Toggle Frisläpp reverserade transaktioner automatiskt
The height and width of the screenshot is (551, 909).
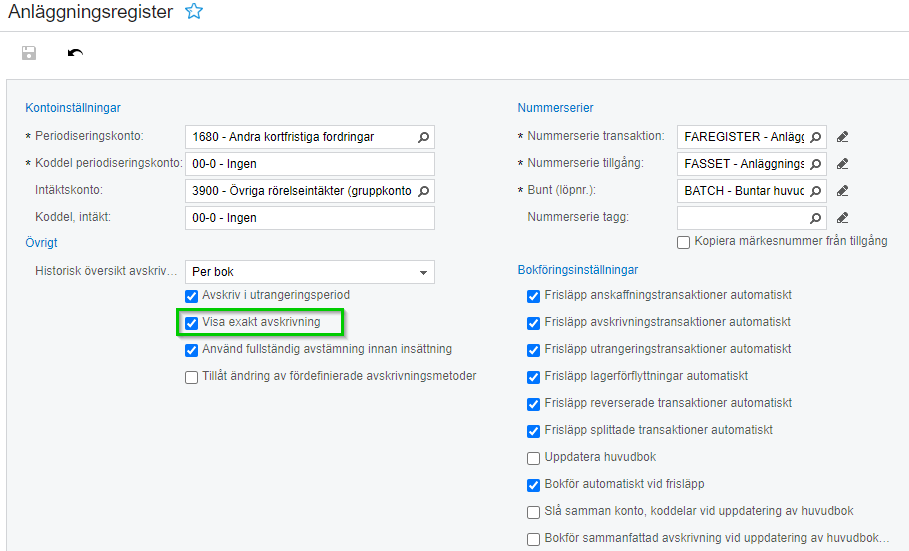pos(533,404)
